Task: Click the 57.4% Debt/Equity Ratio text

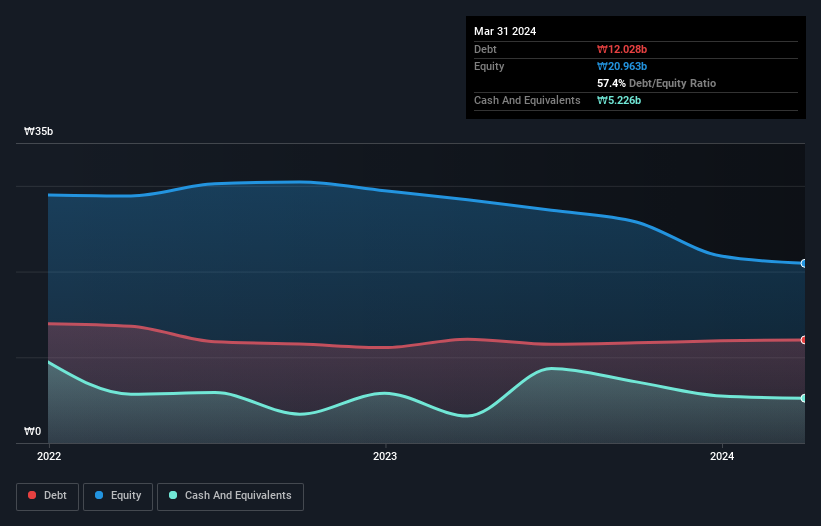Action: click(657, 83)
